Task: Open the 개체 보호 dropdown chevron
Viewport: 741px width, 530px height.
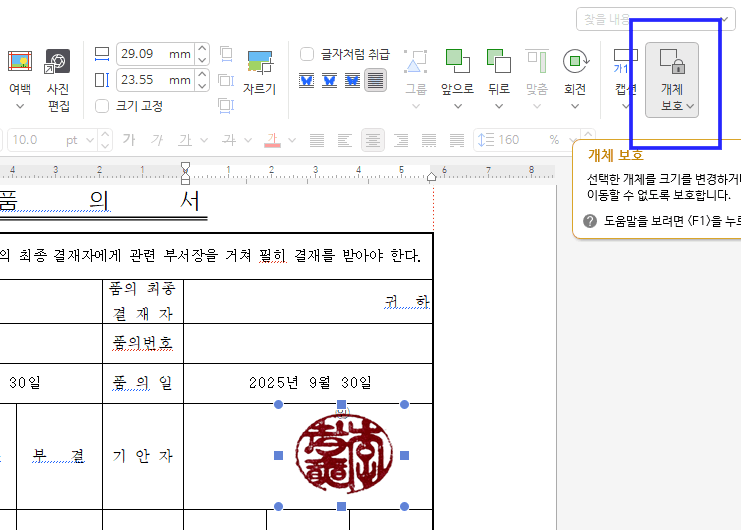Action: point(690,106)
